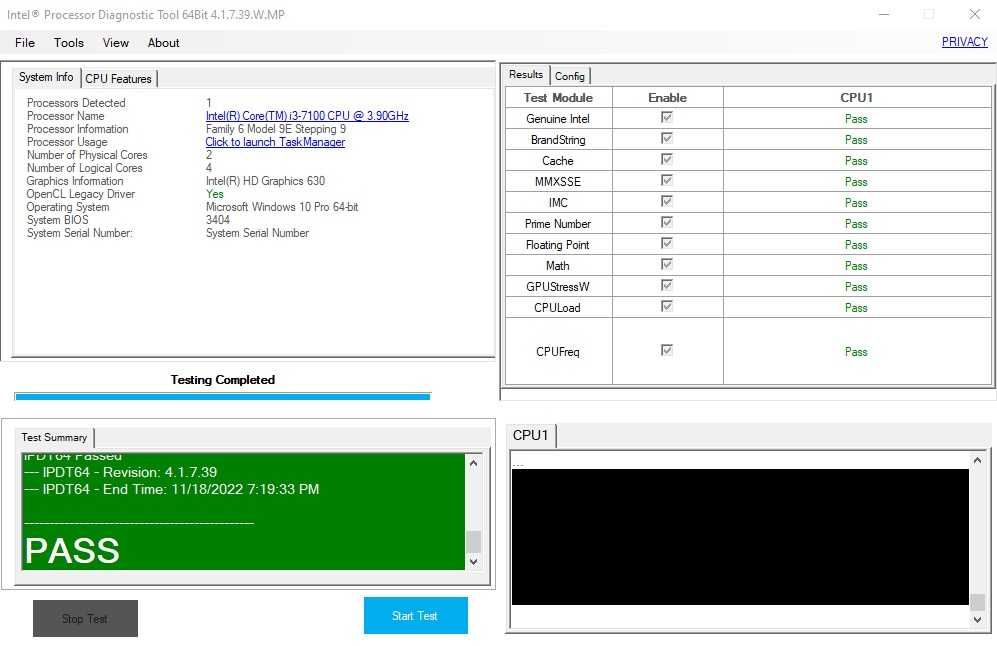Click the Testing Completed status label
Image resolution: width=997 pixels, height=646 pixels.
pyautogui.click(x=223, y=380)
